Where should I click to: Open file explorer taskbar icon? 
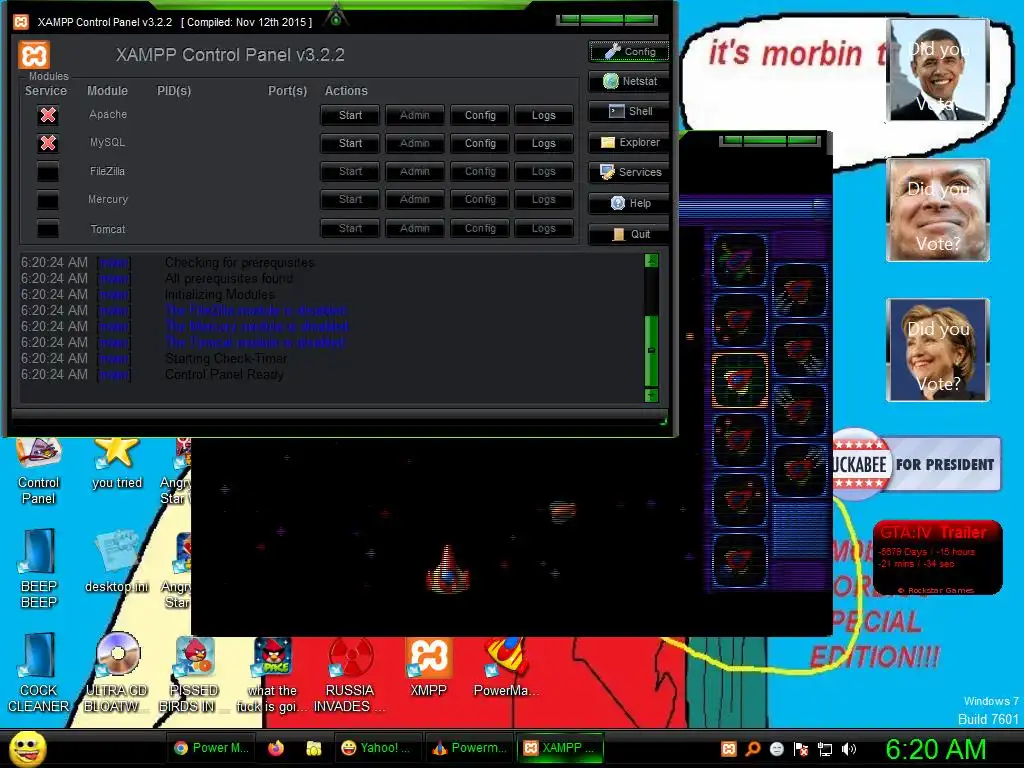[314, 748]
